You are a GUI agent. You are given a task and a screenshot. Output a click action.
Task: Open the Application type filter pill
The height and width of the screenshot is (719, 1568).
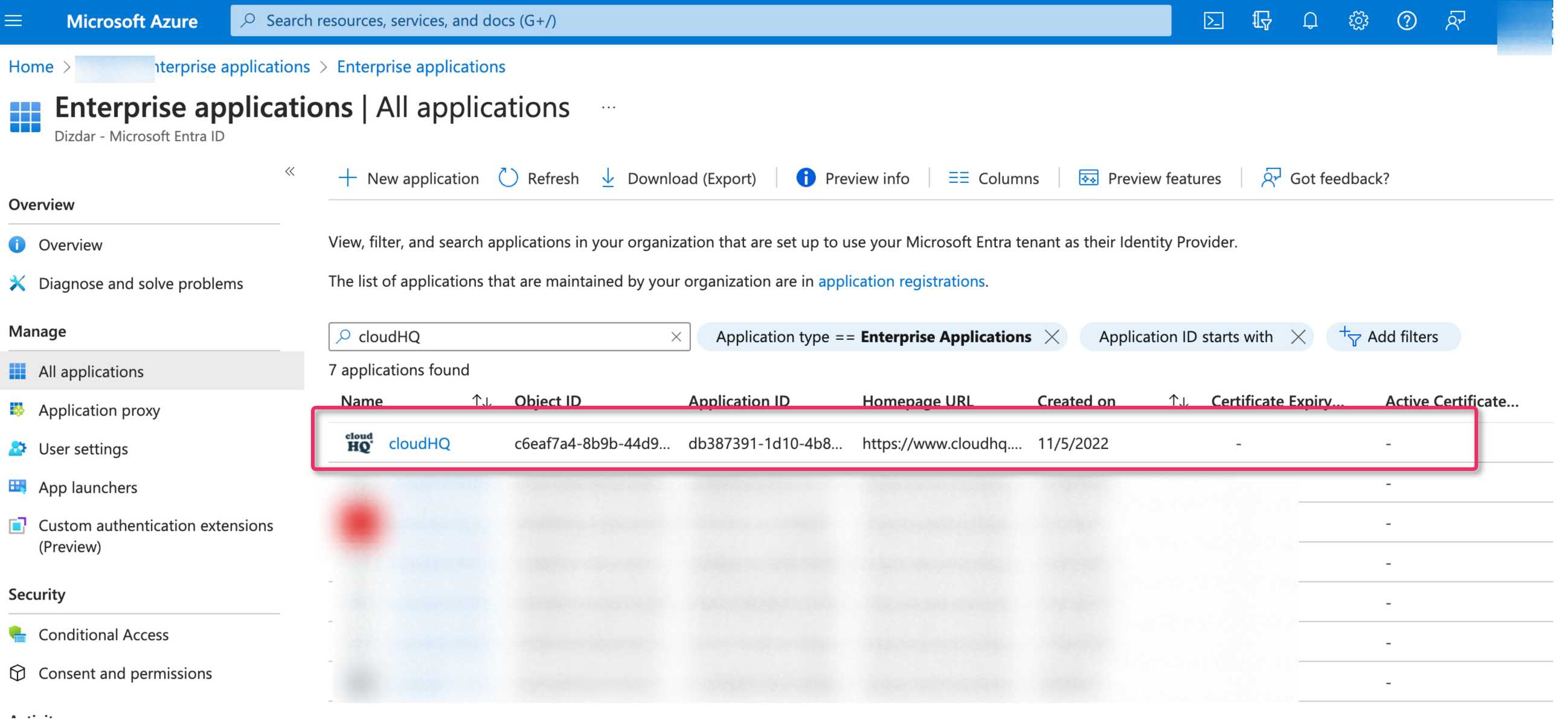[x=873, y=336]
